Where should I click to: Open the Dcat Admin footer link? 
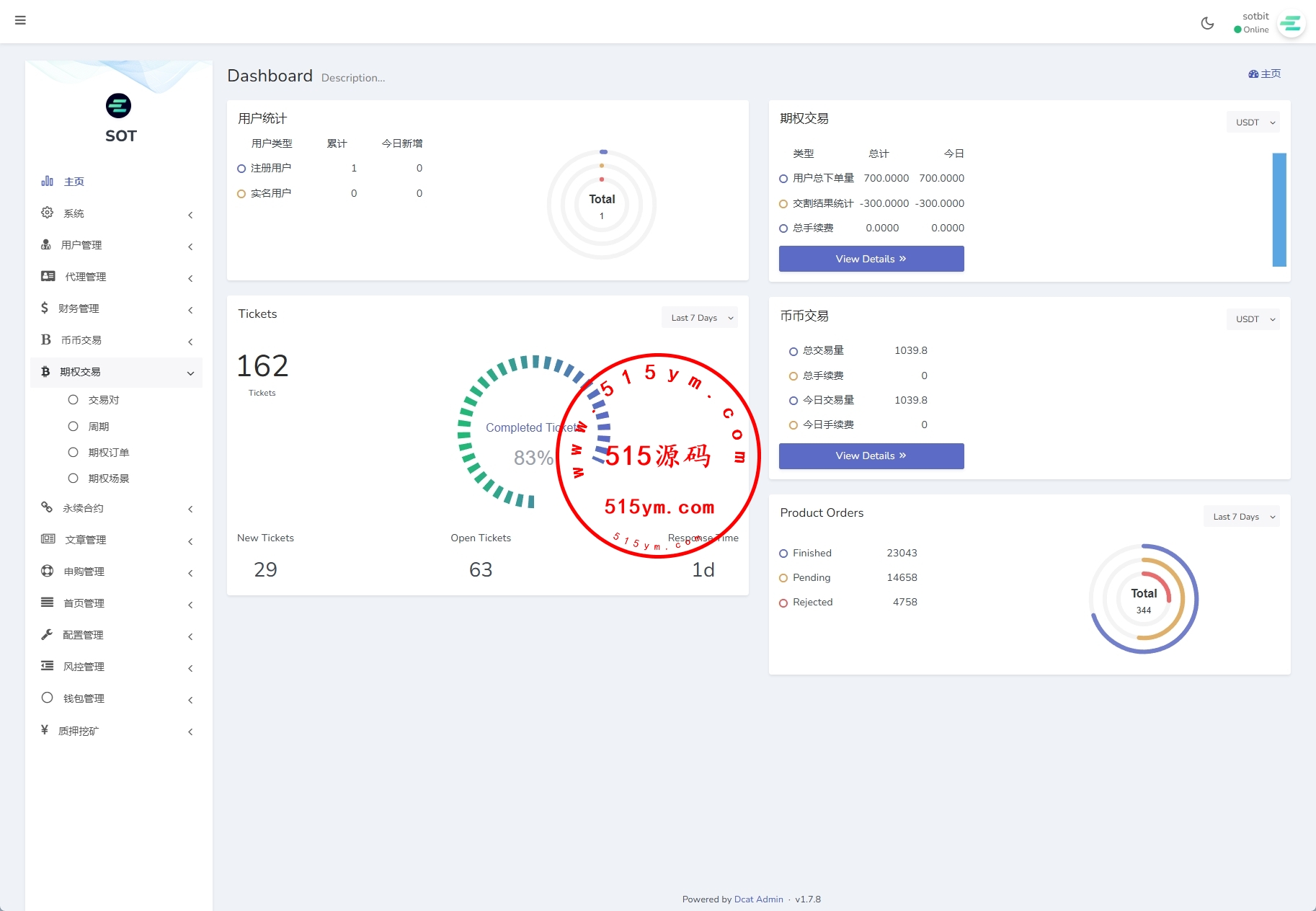click(x=758, y=899)
